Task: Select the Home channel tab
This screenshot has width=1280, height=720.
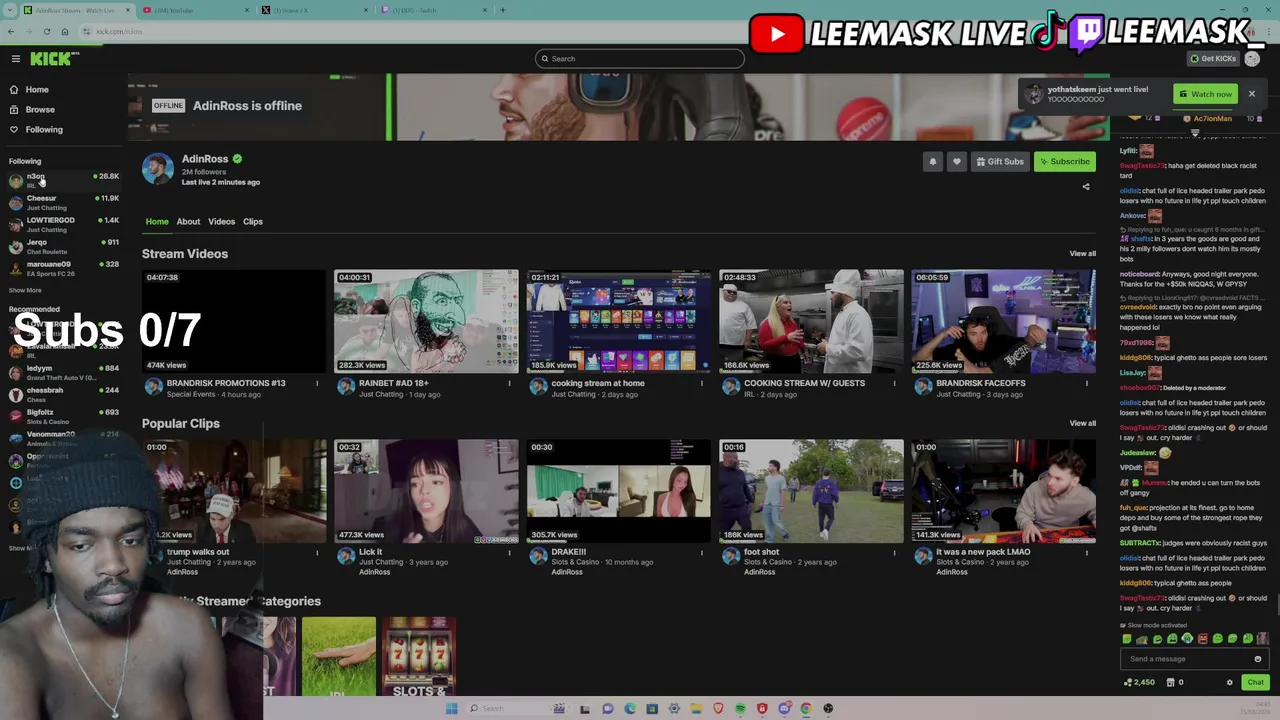Action: coord(157,222)
